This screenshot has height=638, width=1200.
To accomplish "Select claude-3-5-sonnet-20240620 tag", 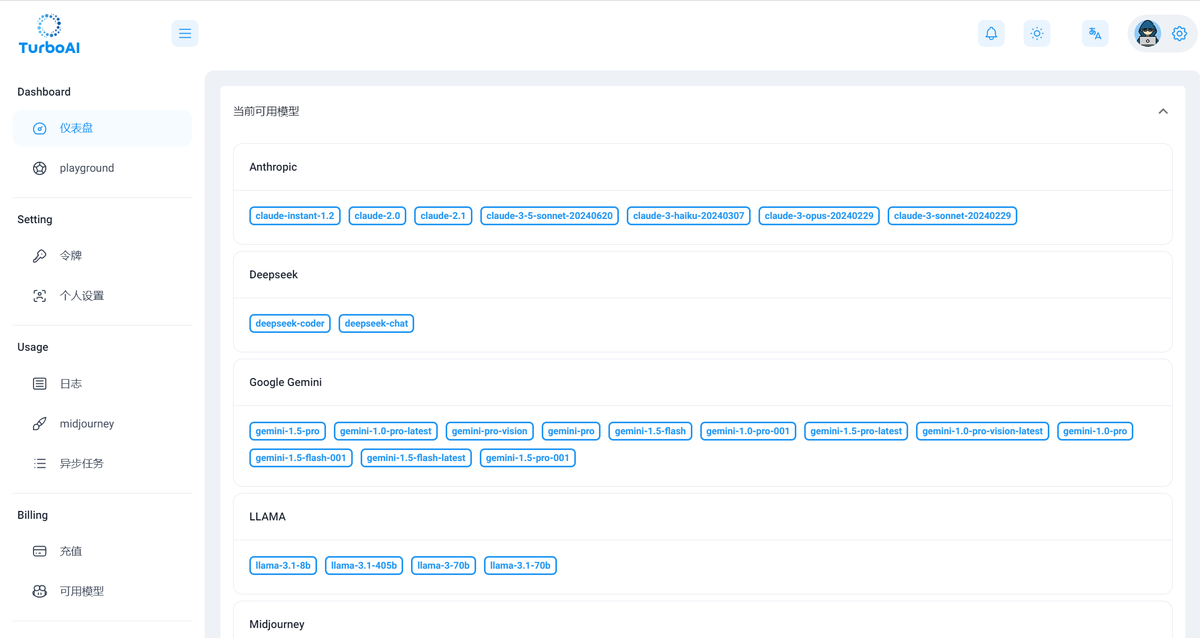I will click(550, 216).
